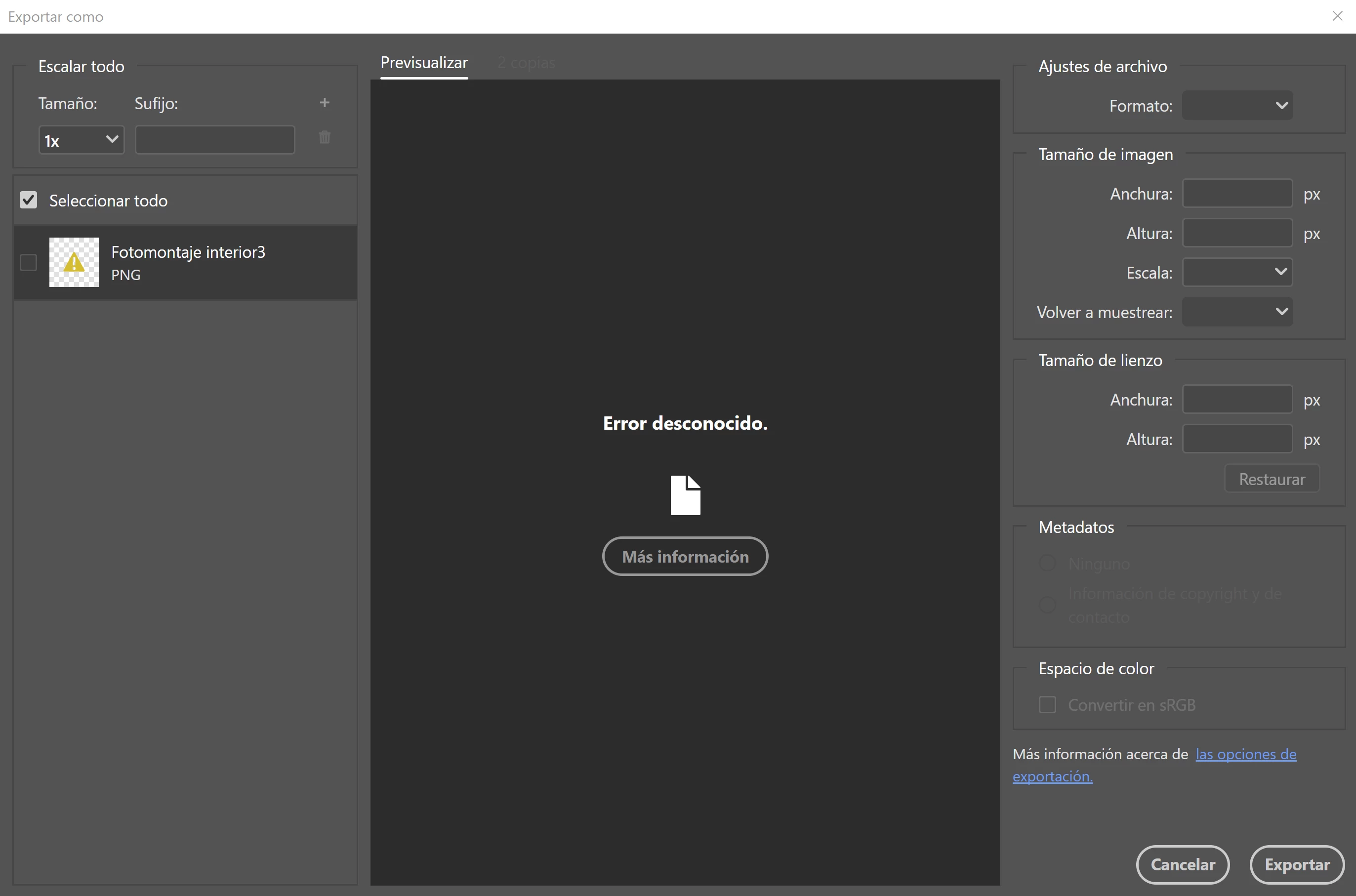Select the Ninguno metadata radio button
Image resolution: width=1356 pixels, height=896 pixels.
coord(1047,564)
